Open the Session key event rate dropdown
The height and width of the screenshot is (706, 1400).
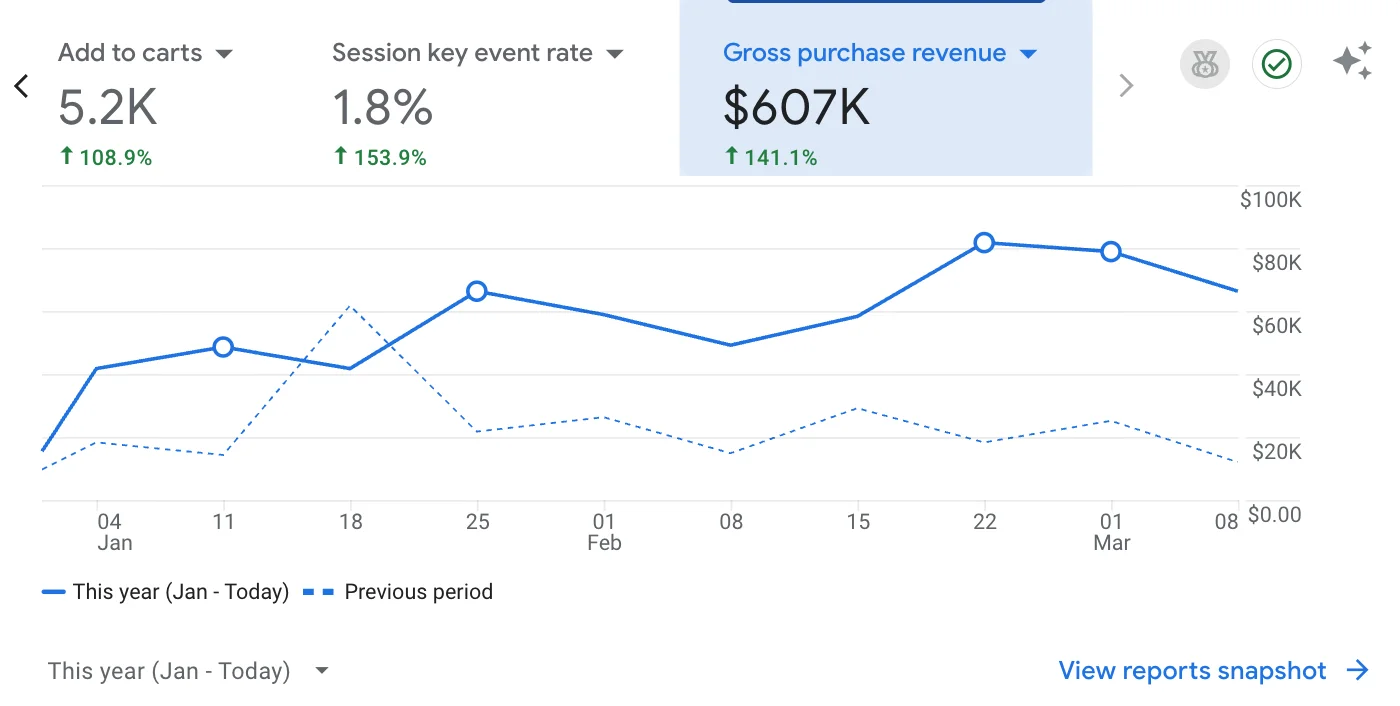coord(616,53)
